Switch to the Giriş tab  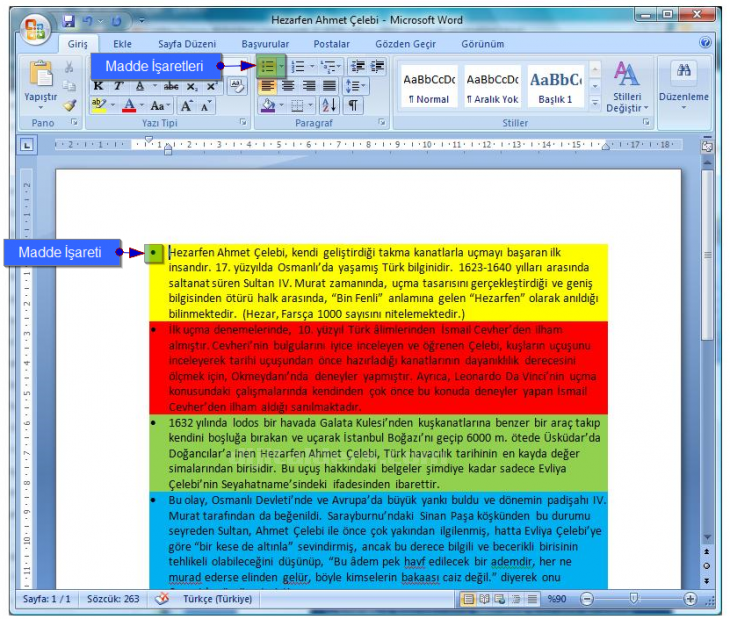[77, 44]
